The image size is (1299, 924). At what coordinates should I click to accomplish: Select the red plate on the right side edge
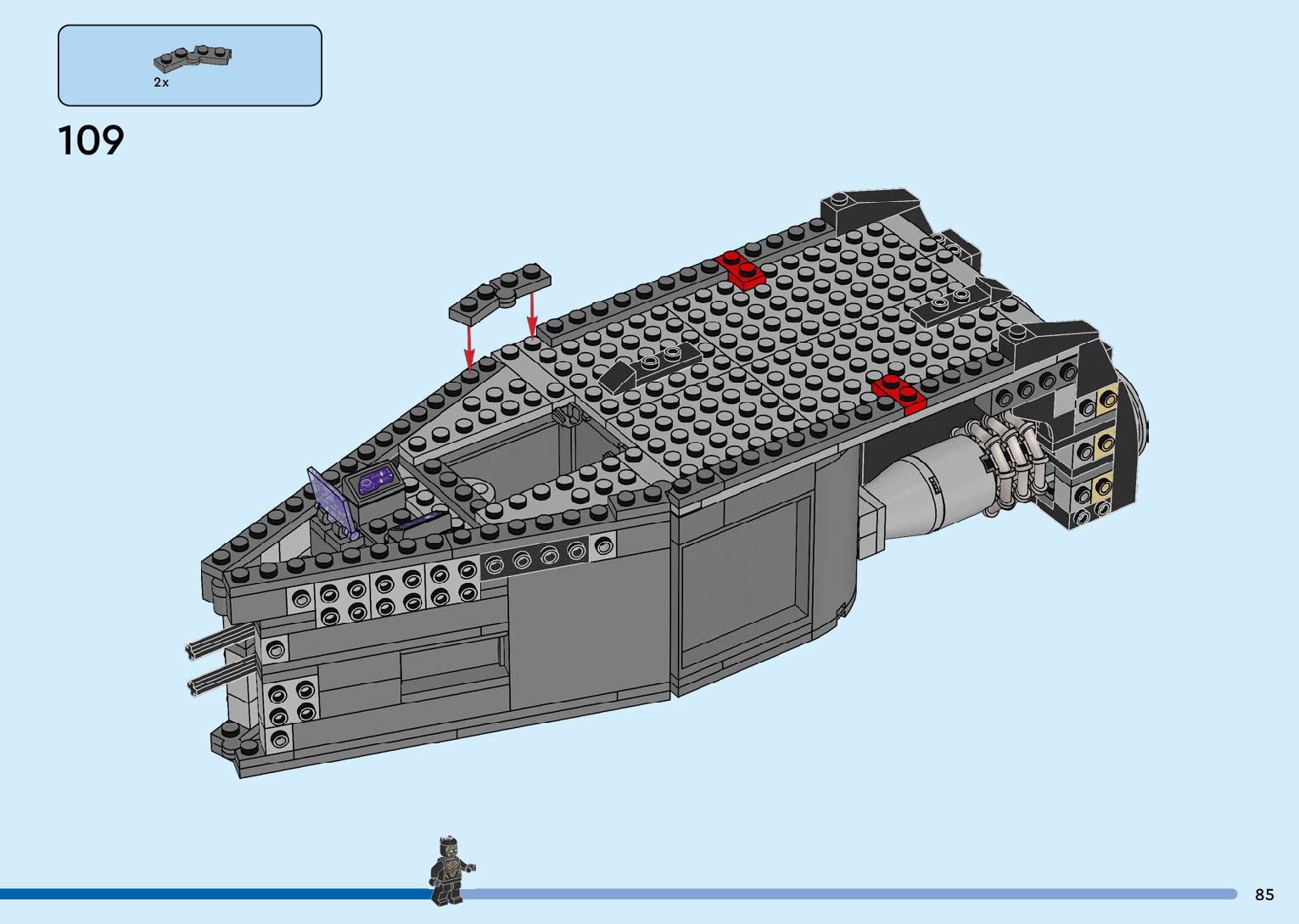(899, 393)
